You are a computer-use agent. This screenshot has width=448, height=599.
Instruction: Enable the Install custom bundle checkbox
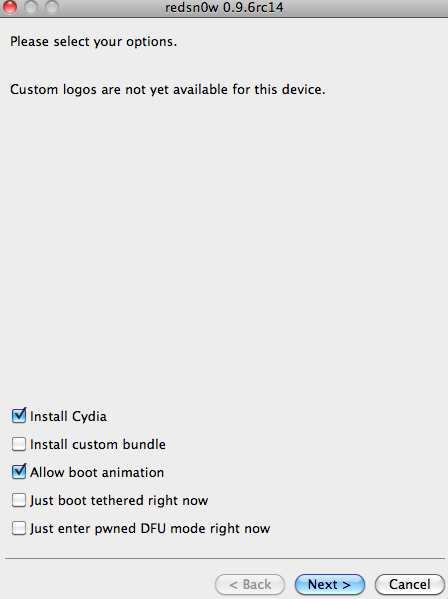click(19, 444)
